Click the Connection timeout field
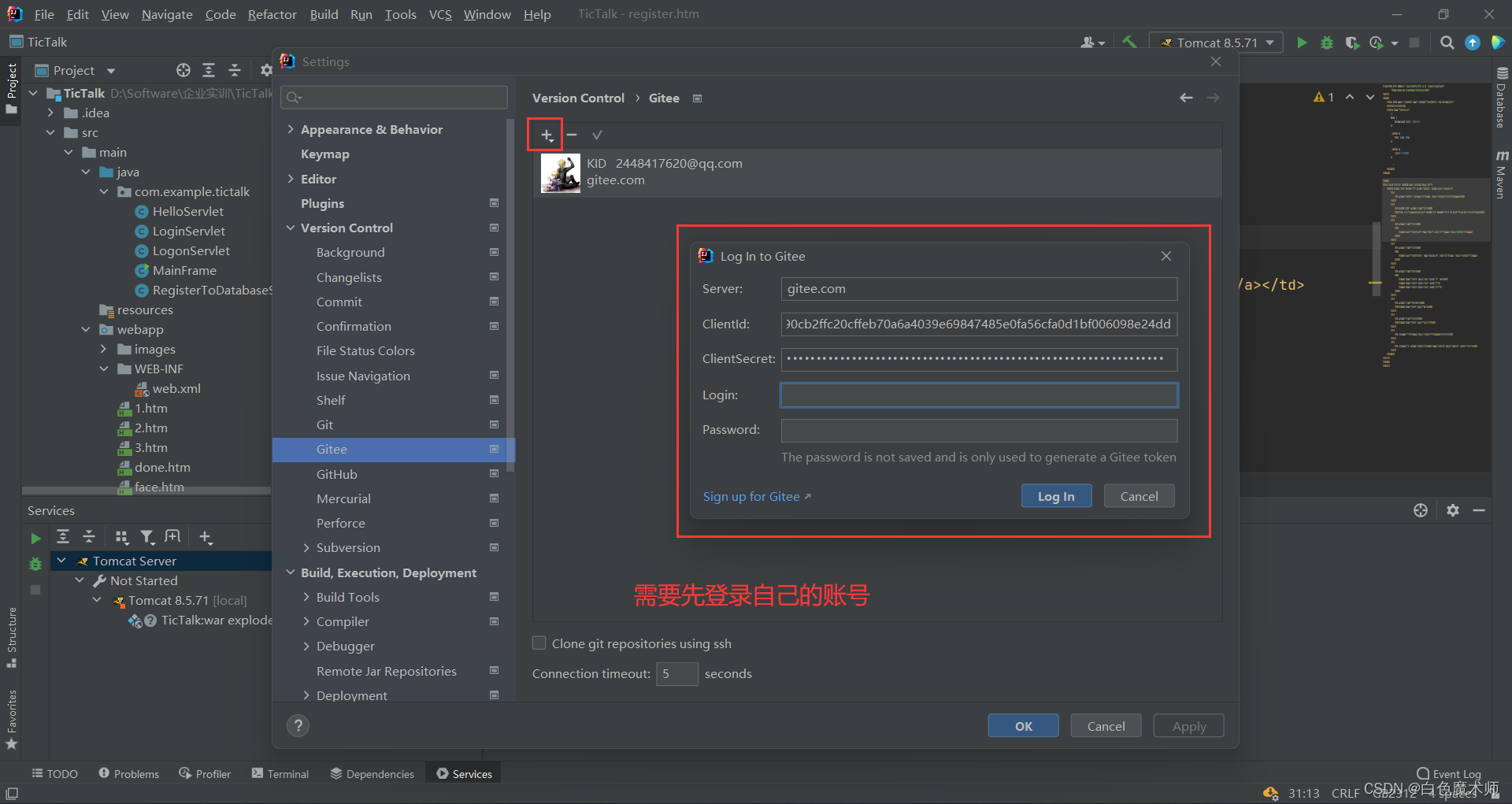The image size is (1512, 804). (x=676, y=674)
